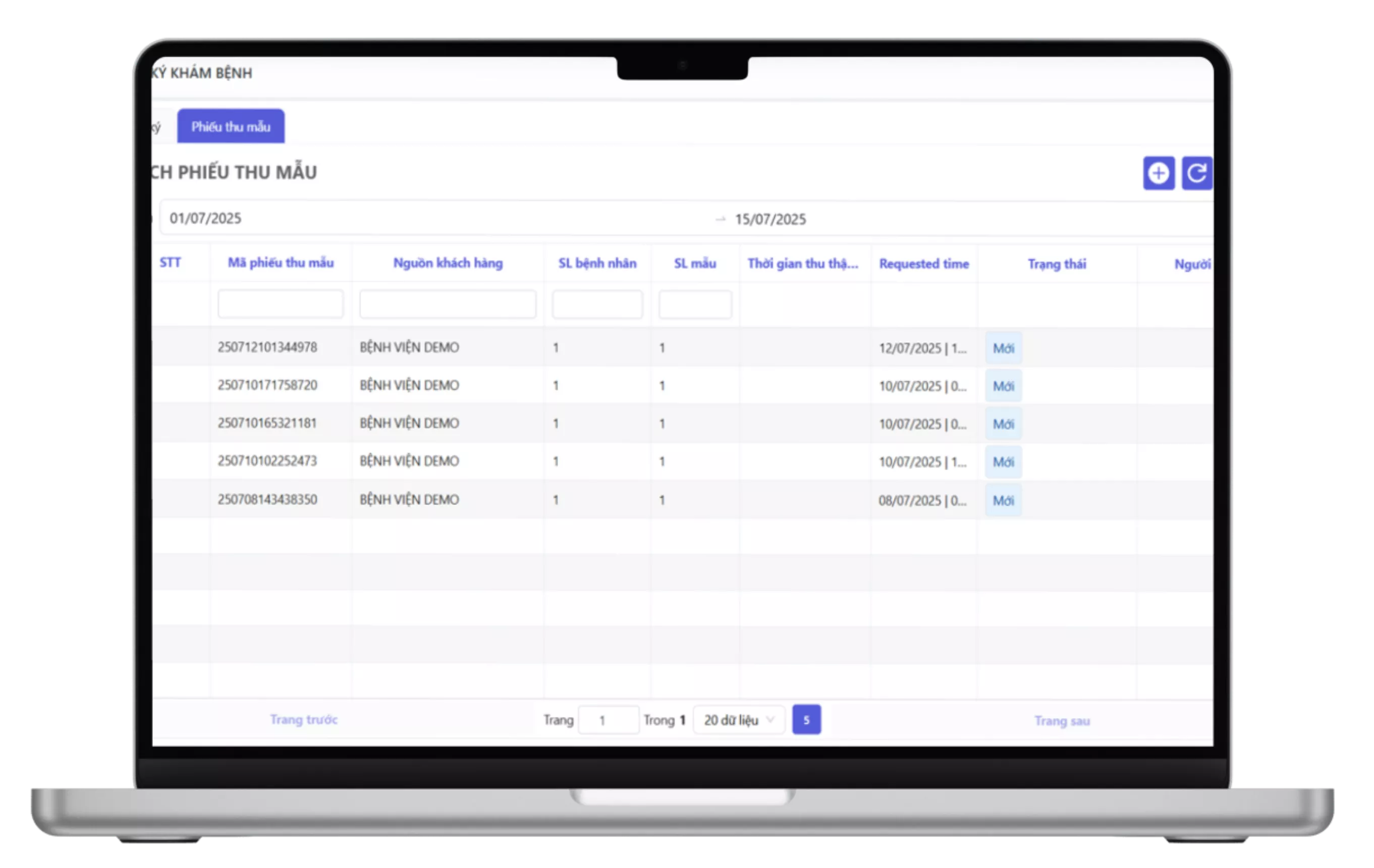The image size is (1374, 868).
Task: Select row with code 250712101344978
Action: click(x=682, y=348)
